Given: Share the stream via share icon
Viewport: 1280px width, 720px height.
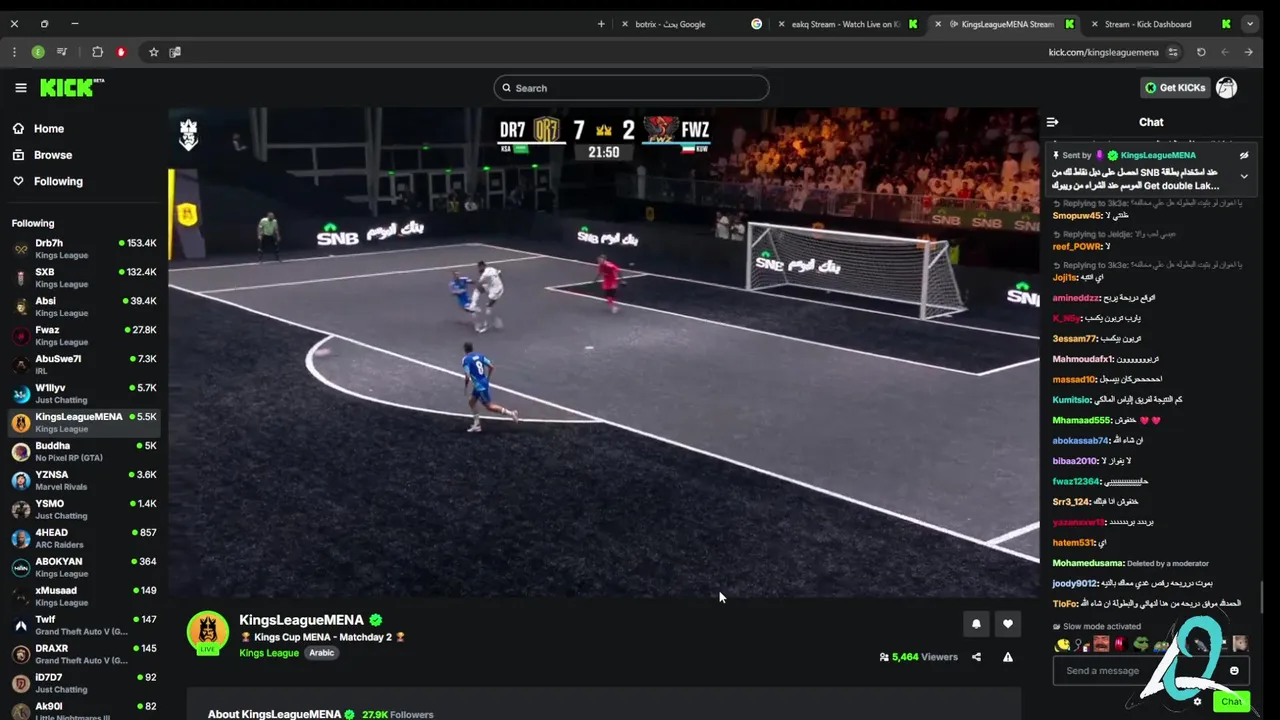Looking at the screenshot, I should 976,657.
